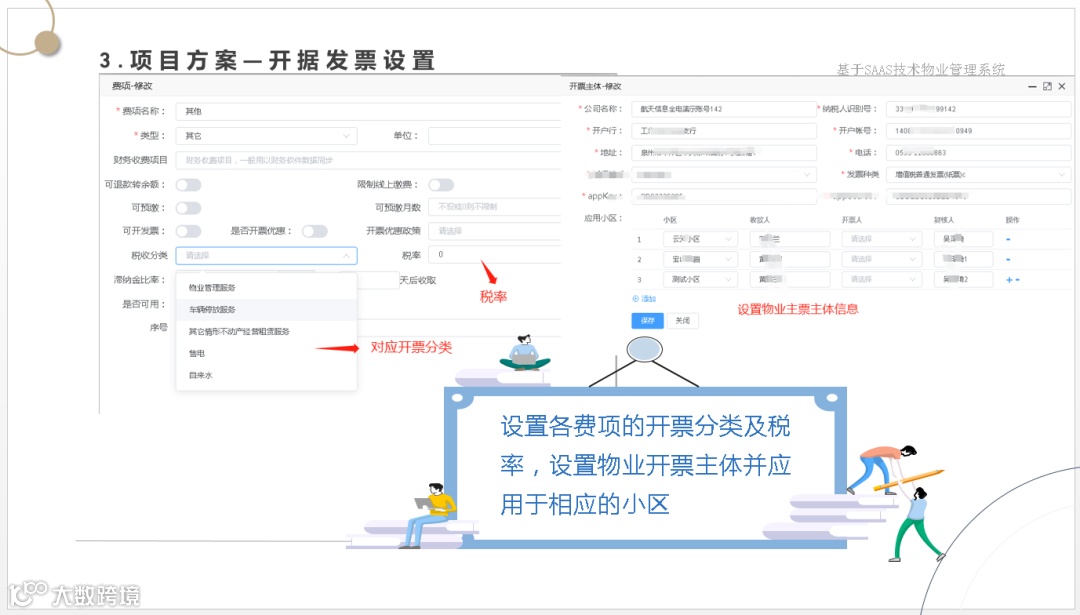This screenshot has height=615, width=1080.
Task: Open the 测试小区 dropdown in row 3
Action: (x=700, y=280)
